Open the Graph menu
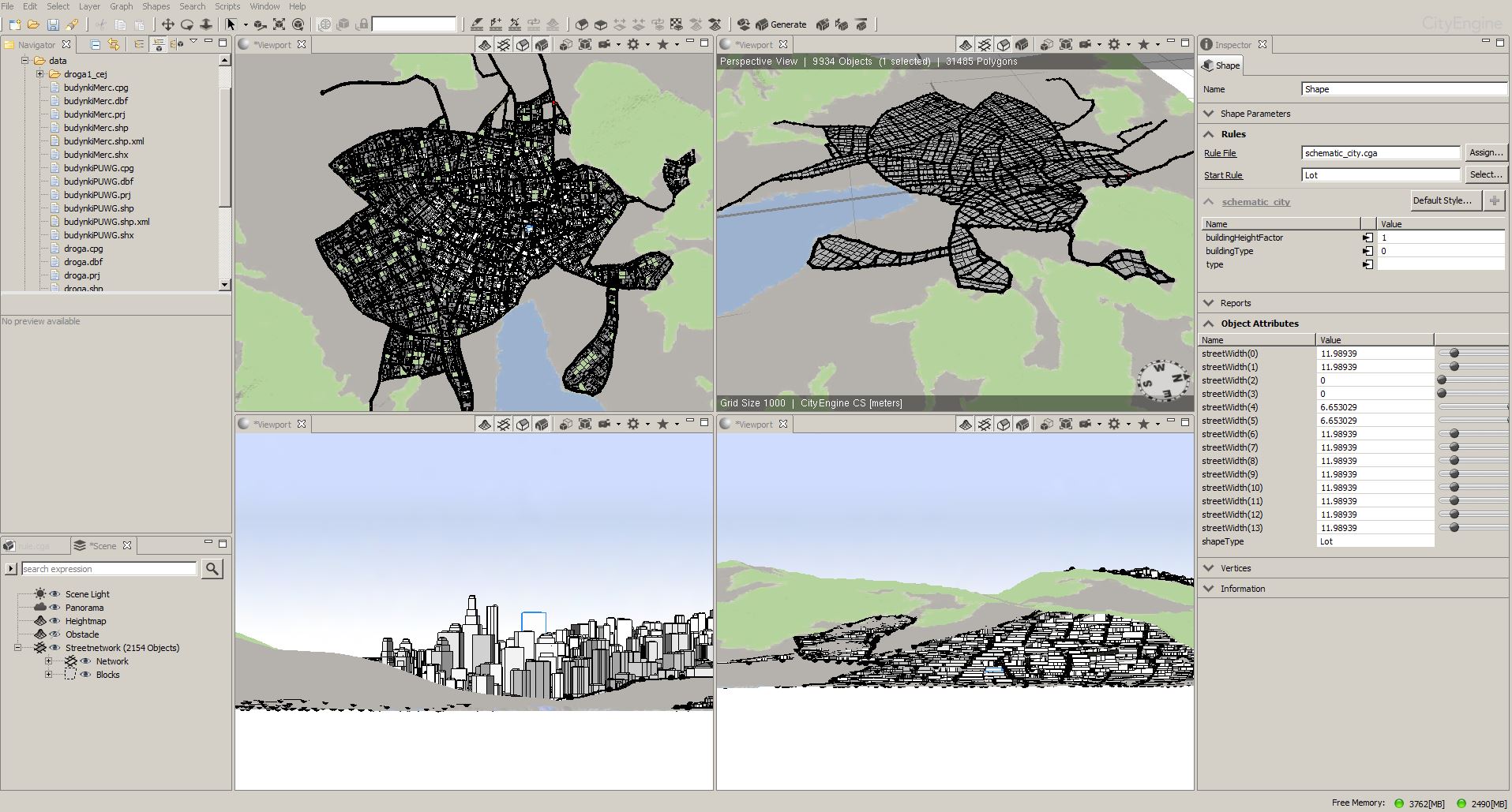Image resolution: width=1512 pixels, height=812 pixels. pos(121,6)
